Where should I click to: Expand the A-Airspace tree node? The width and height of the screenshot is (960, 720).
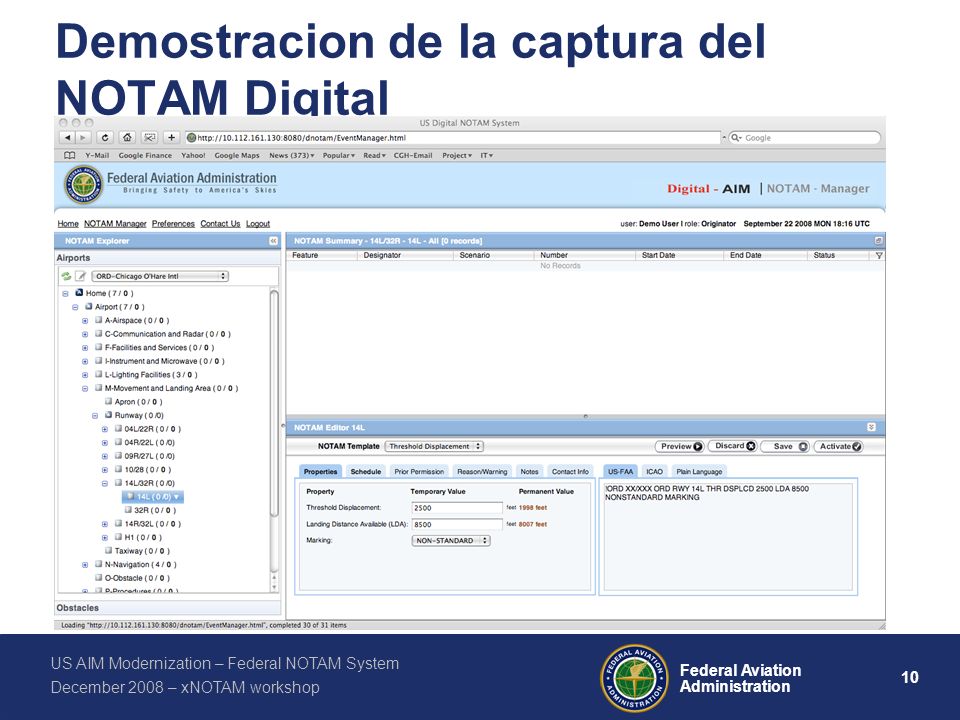click(x=85, y=321)
